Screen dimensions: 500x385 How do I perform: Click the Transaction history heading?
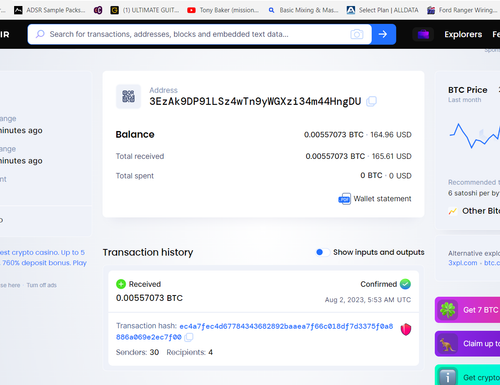tap(148, 252)
